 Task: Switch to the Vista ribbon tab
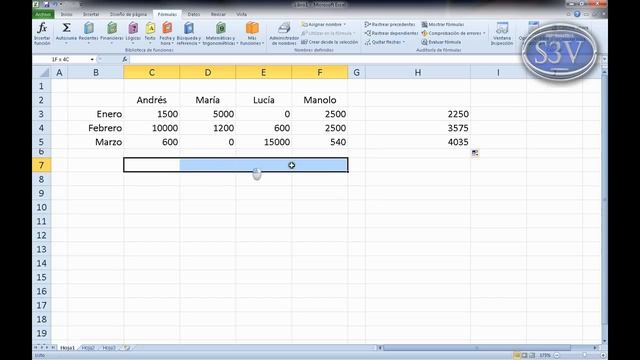(x=242, y=14)
